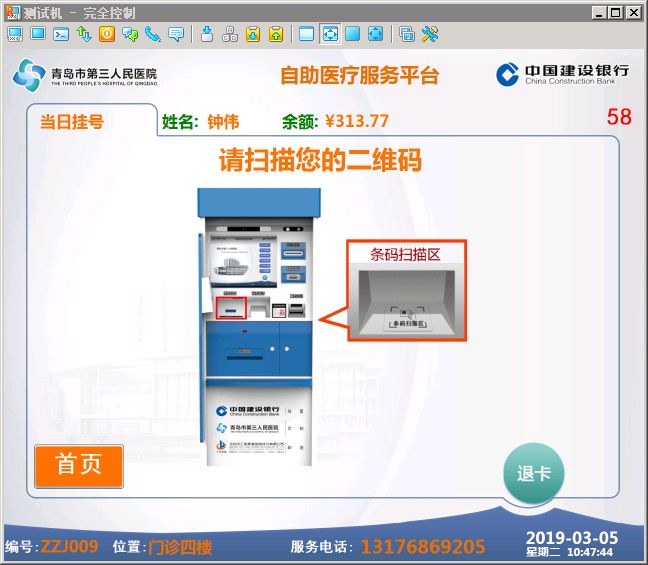Viewport: 648px width, 565px height.
Task: Click the service phone number 13176869205
Action: point(422,547)
